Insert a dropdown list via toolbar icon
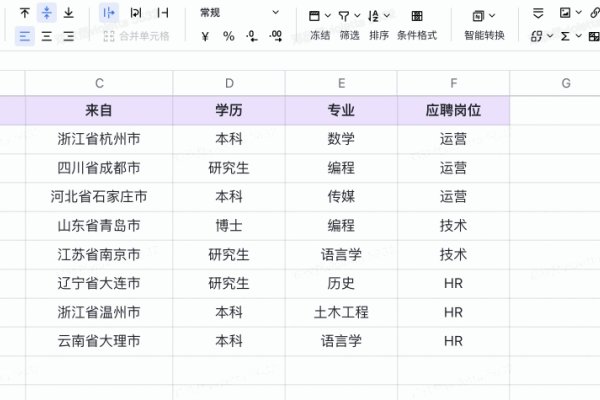Viewport: 600px width, 400px height. [538, 13]
